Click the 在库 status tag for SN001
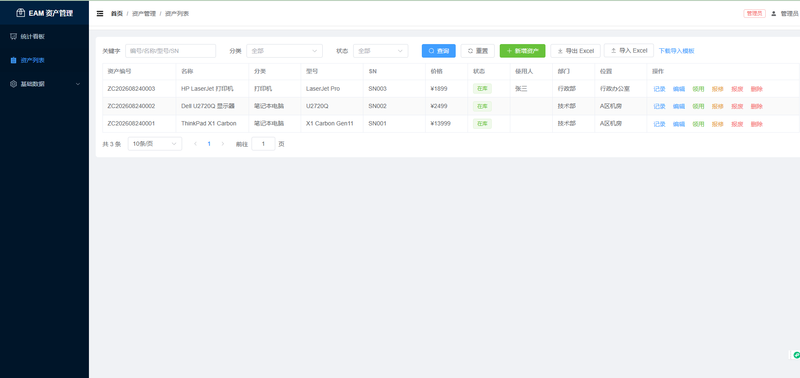 click(x=482, y=123)
